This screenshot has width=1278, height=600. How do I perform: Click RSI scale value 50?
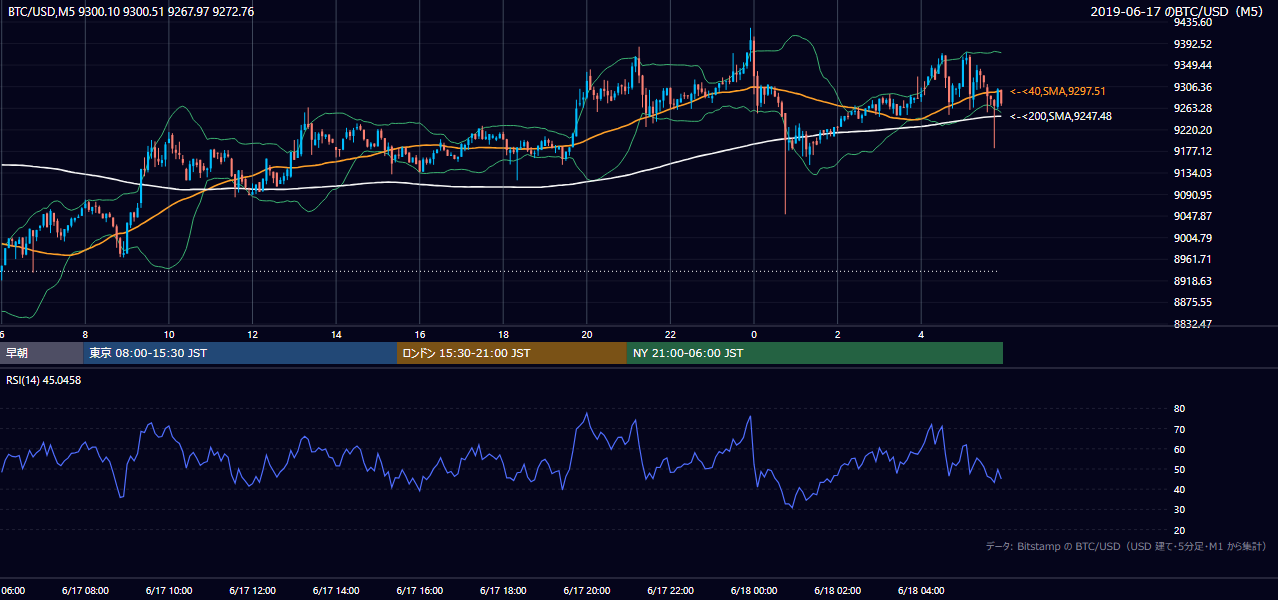click(x=1180, y=469)
